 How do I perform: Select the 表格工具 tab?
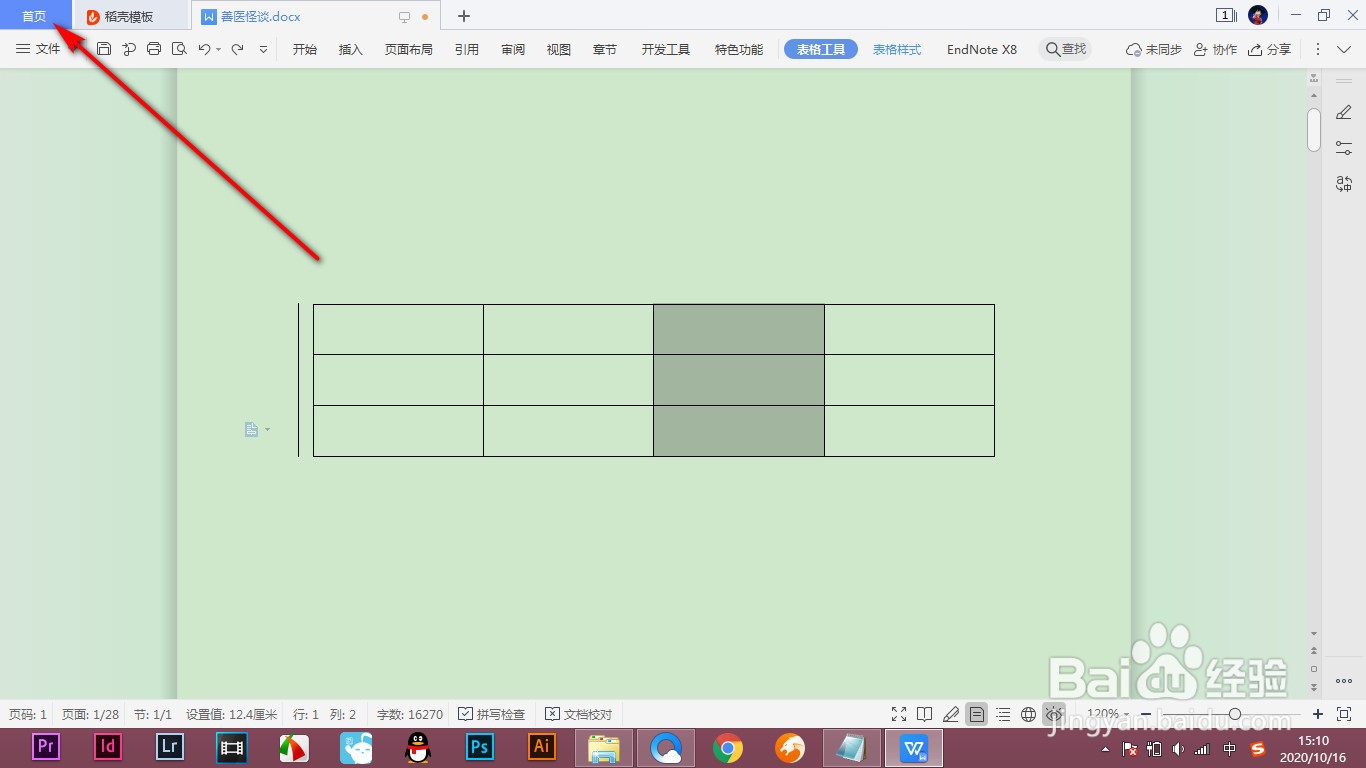pyautogui.click(x=821, y=49)
